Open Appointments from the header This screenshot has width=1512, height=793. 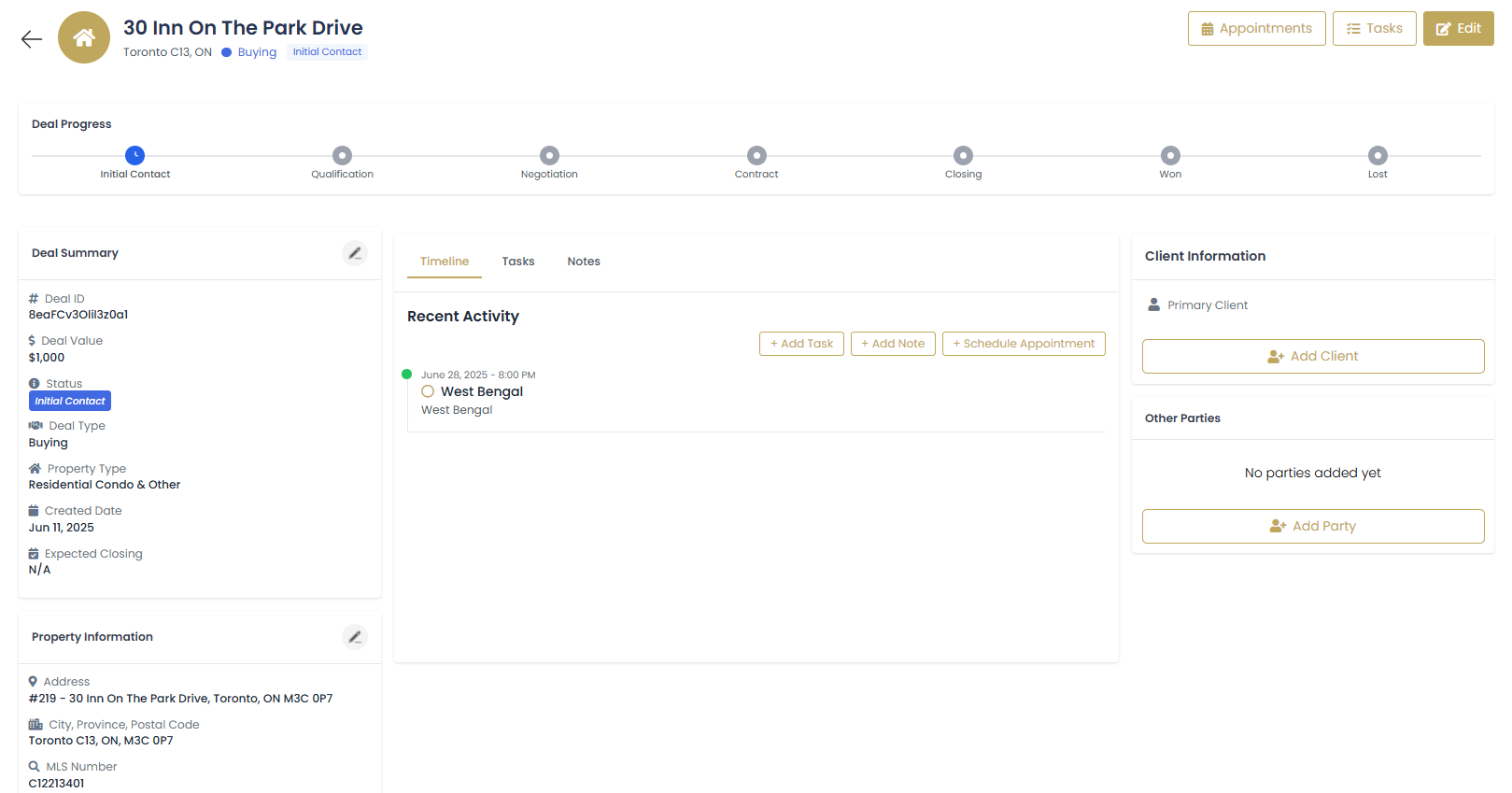click(1256, 29)
